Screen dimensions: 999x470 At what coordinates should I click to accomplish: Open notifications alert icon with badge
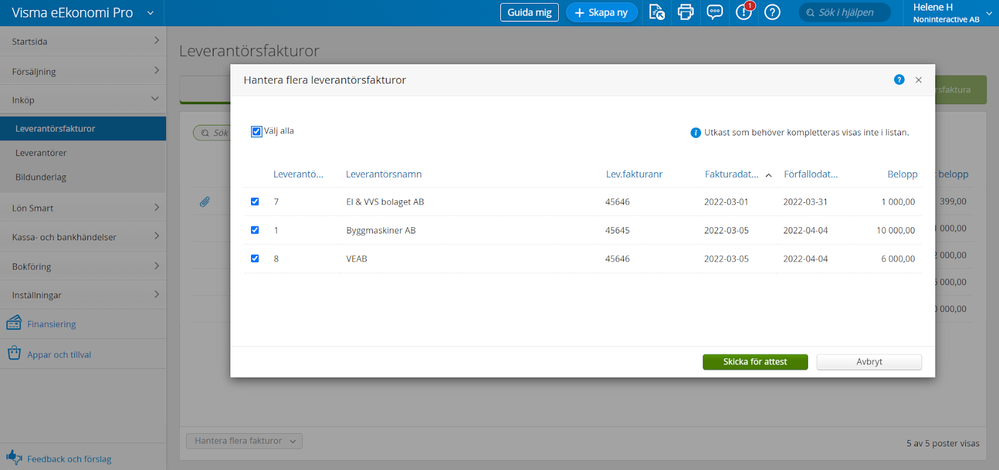pos(743,13)
